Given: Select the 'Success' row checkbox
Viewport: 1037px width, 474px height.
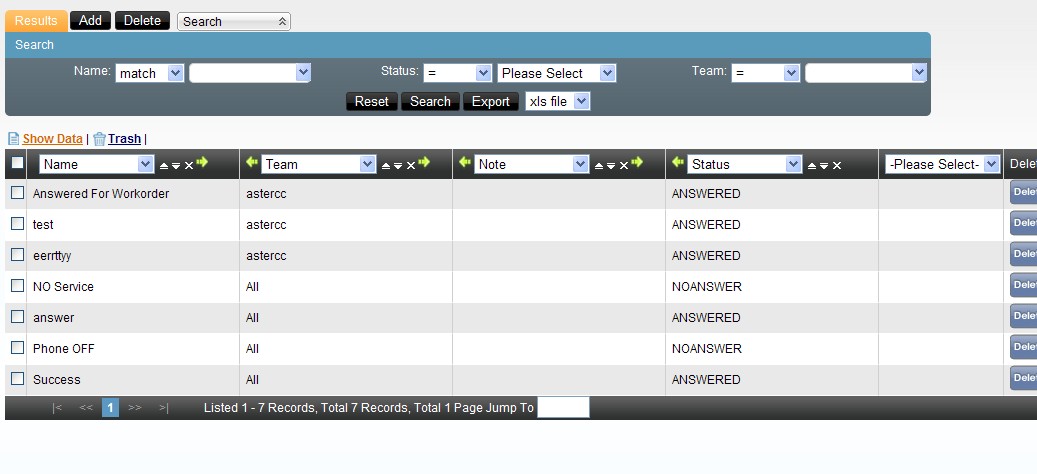Looking at the screenshot, I should pos(17,379).
